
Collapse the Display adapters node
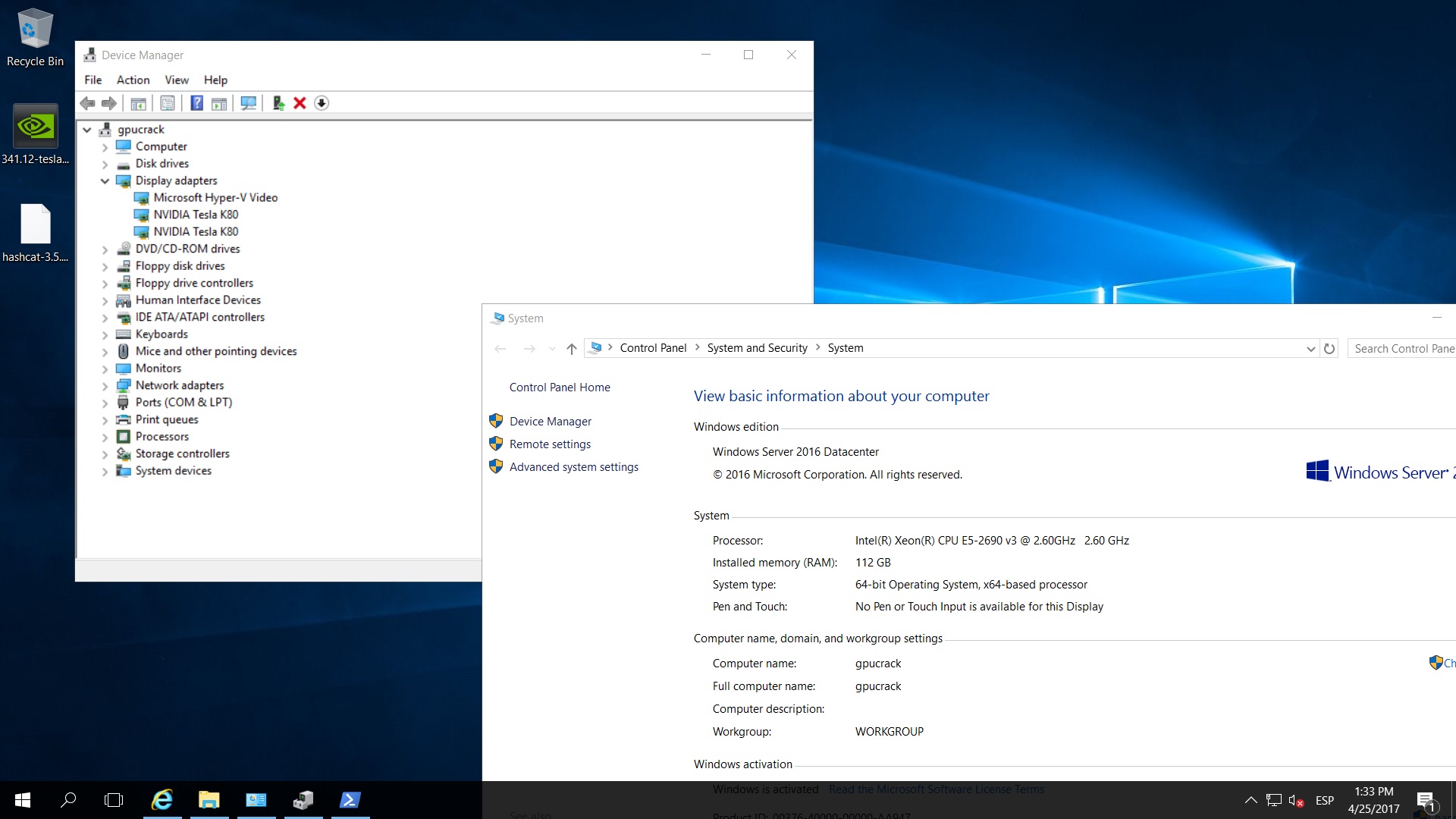coord(105,180)
